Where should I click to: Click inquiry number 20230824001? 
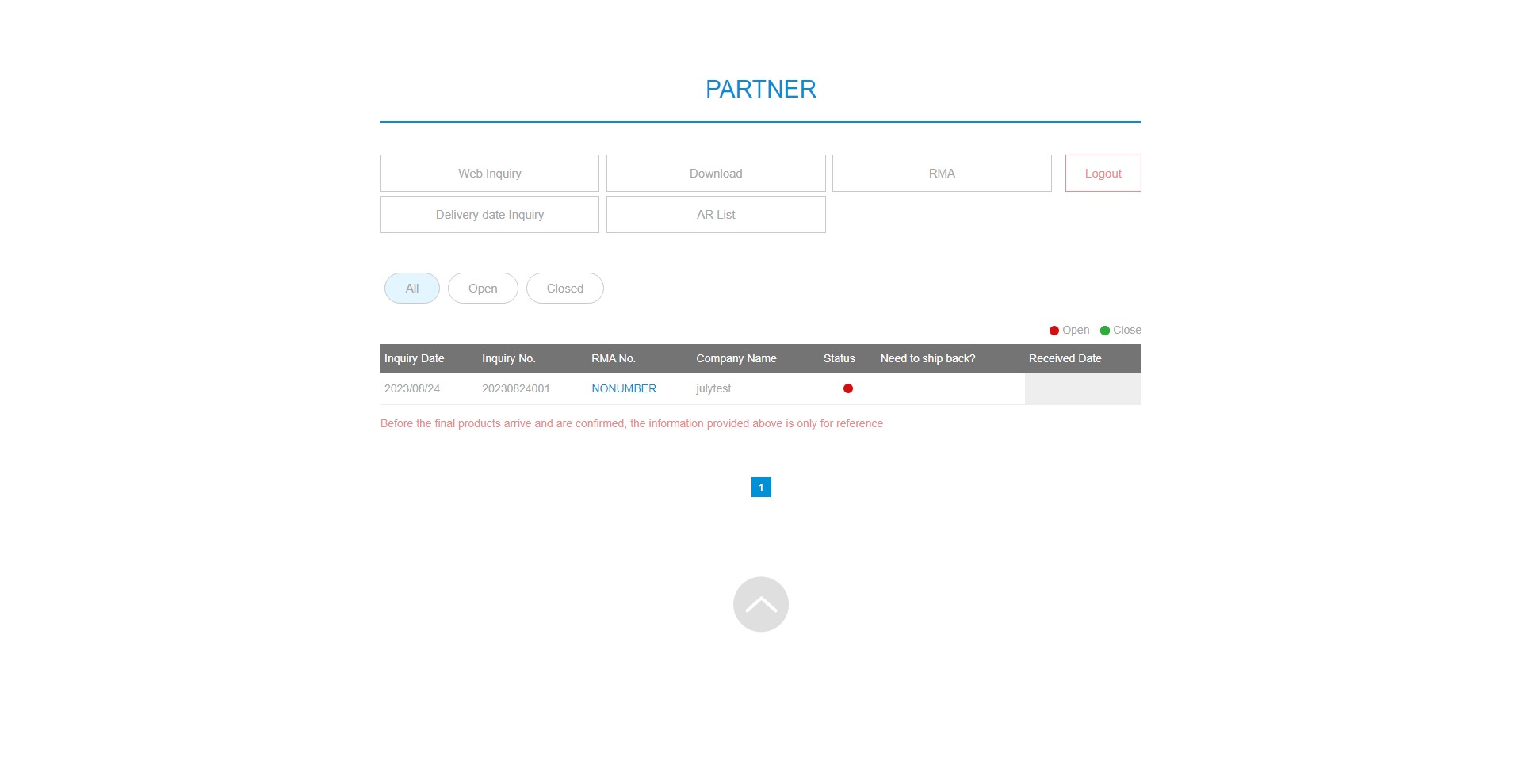pos(515,388)
